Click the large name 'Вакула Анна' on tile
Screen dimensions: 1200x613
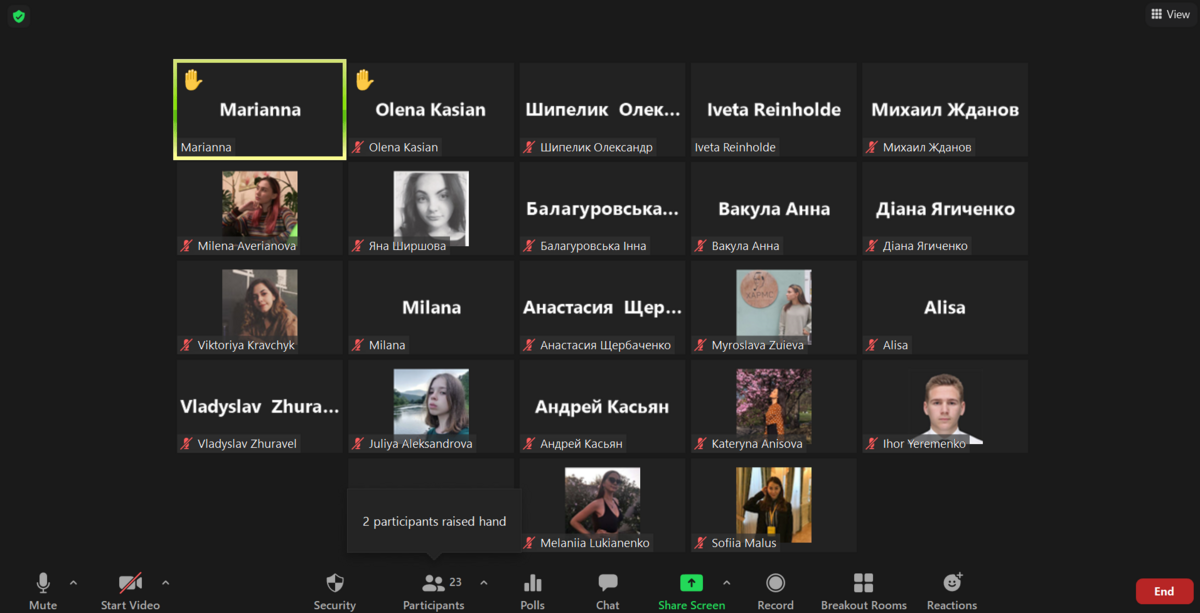pos(774,209)
